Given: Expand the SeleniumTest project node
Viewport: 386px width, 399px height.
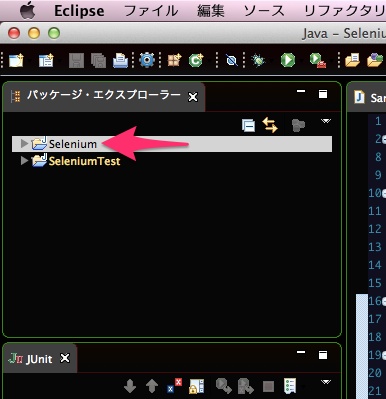Looking at the screenshot, I should (x=24, y=161).
